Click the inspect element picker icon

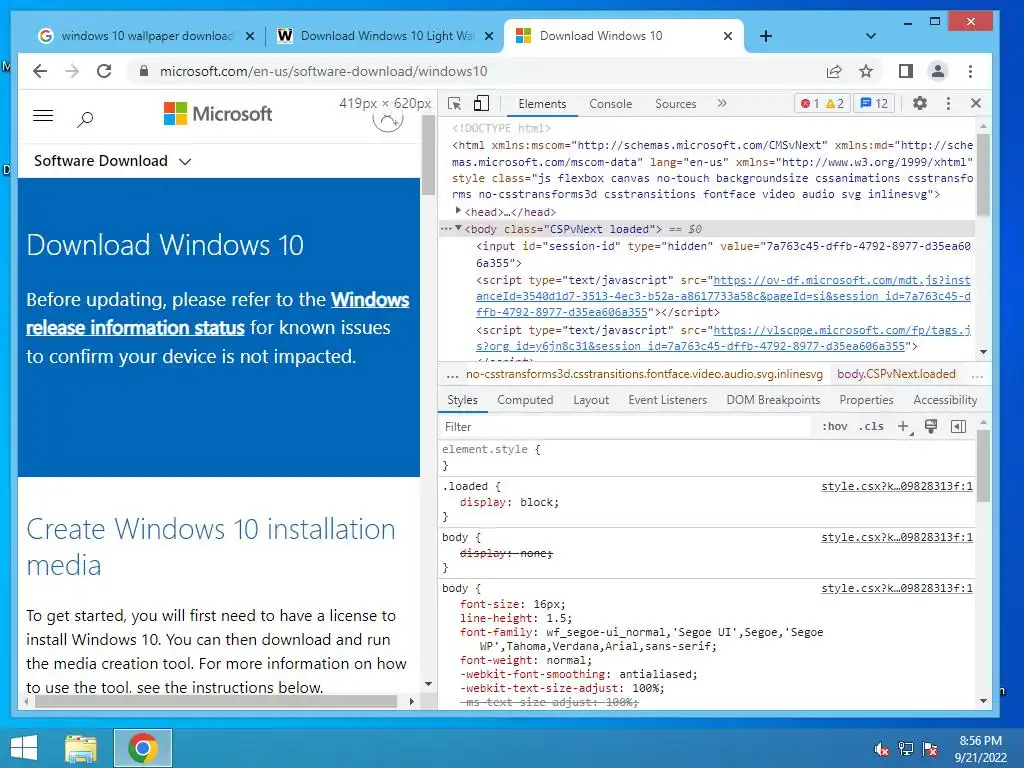click(x=455, y=104)
